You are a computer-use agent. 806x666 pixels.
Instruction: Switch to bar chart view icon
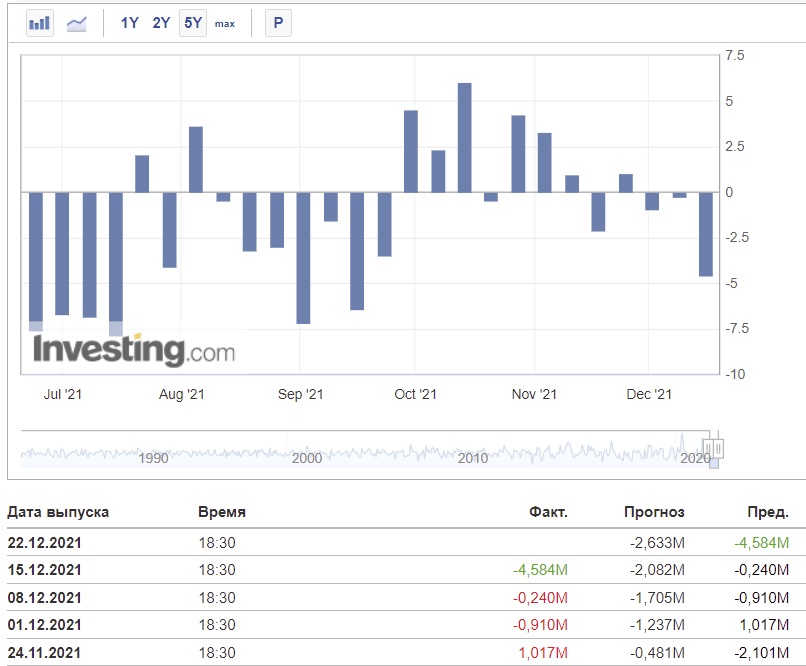(x=40, y=23)
